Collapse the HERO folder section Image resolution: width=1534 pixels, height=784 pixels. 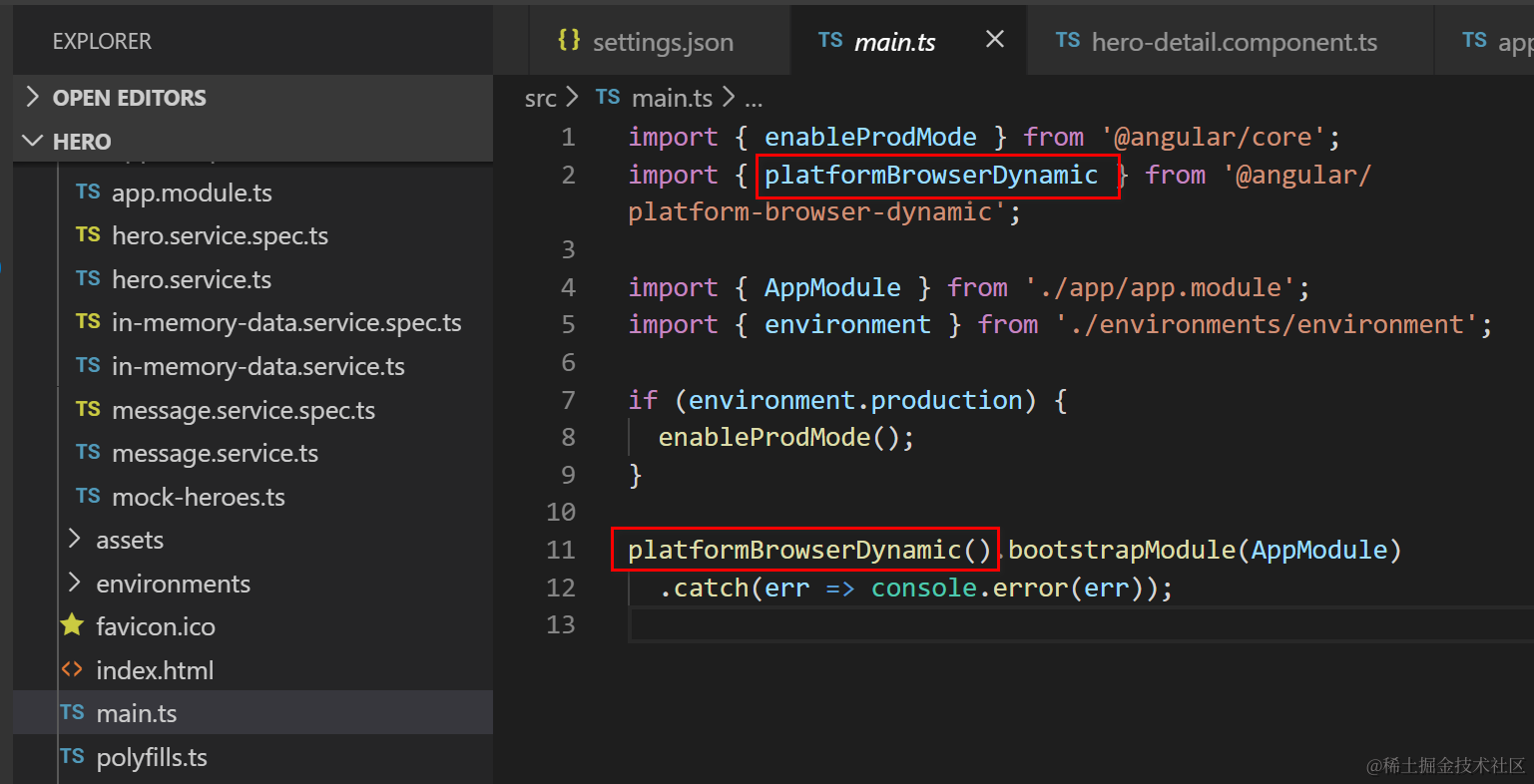[253, 141]
